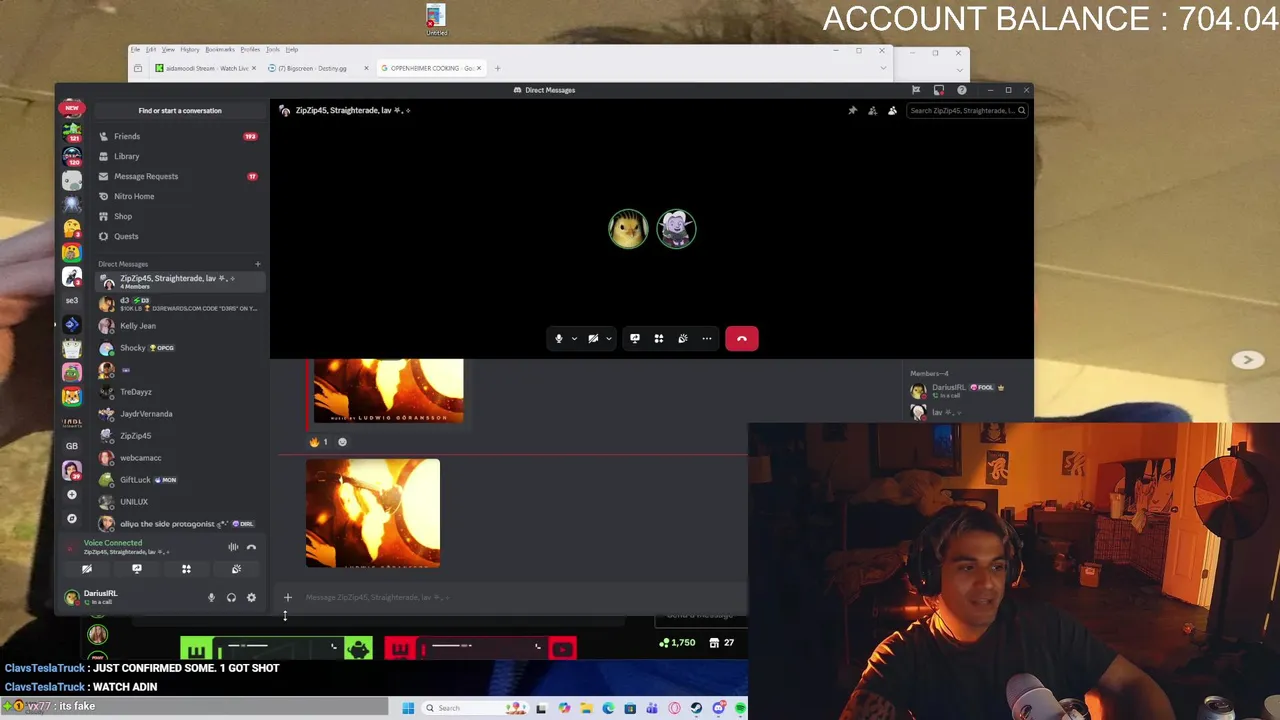Open the server icon with 120 badge
Screen dimensions: 1280x720
pyautogui.click(x=71, y=156)
